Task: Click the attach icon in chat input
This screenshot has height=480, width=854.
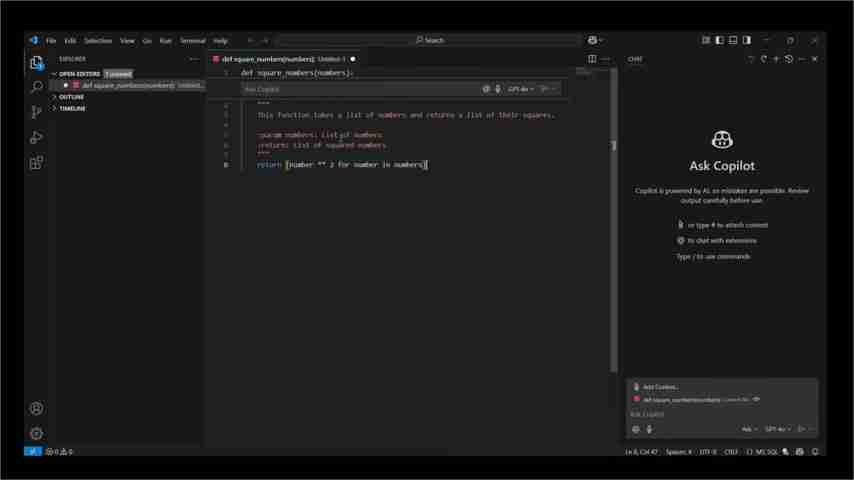Action: [x=636, y=429]
